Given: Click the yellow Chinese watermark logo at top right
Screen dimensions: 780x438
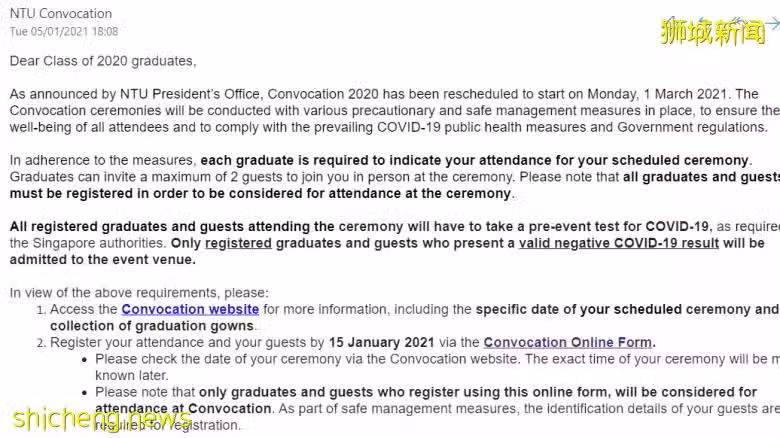Looking at the screenshot, I should coord(712,31).
